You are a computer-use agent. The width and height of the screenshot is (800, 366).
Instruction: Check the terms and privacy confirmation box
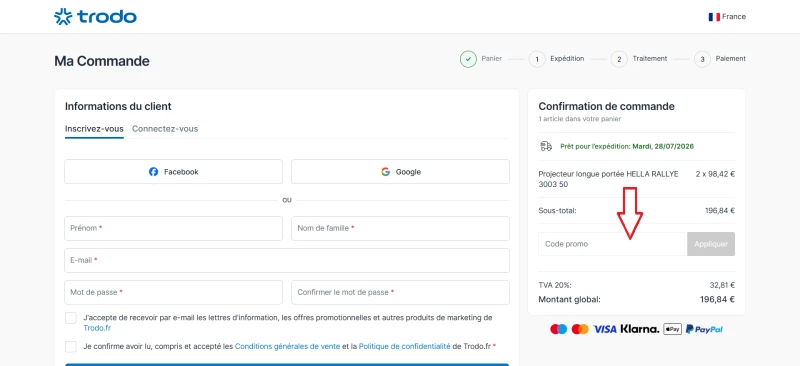[71, 347]
